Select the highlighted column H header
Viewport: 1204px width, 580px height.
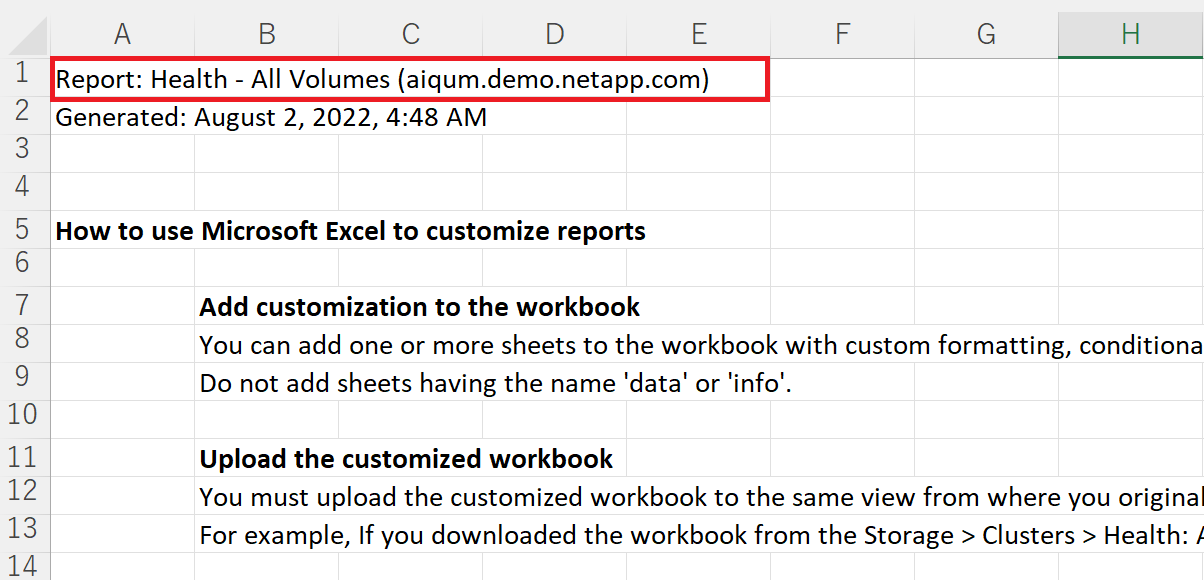[1130, 34]
